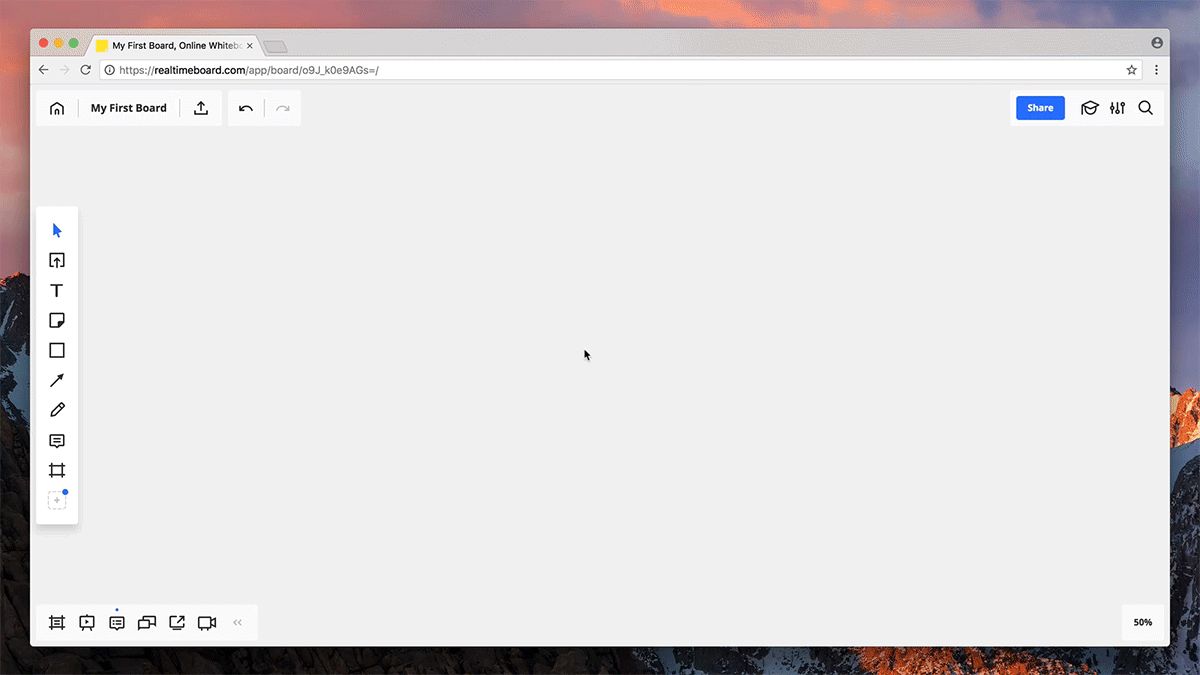
Task: Select the Sticky Note tool
Action: [57, 320]
